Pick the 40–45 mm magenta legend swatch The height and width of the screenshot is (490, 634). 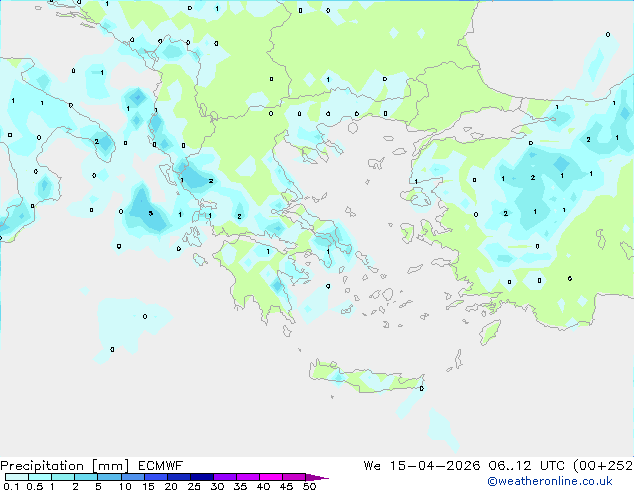click(271, 477)
